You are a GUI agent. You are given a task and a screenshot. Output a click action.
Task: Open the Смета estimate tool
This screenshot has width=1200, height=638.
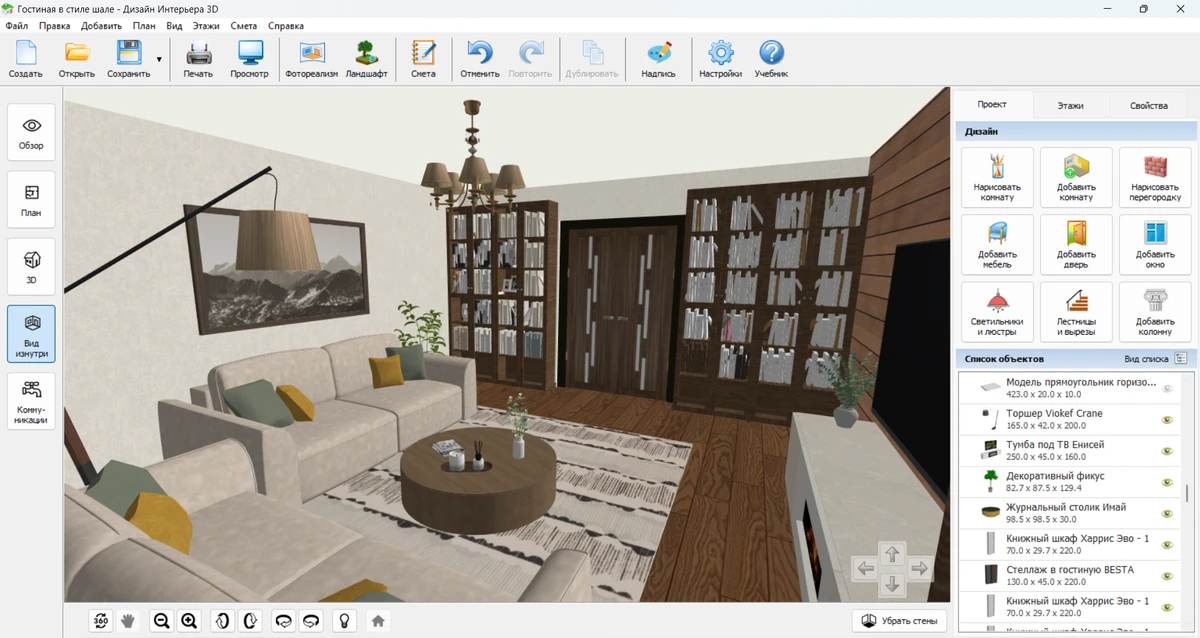click(423, 60)
